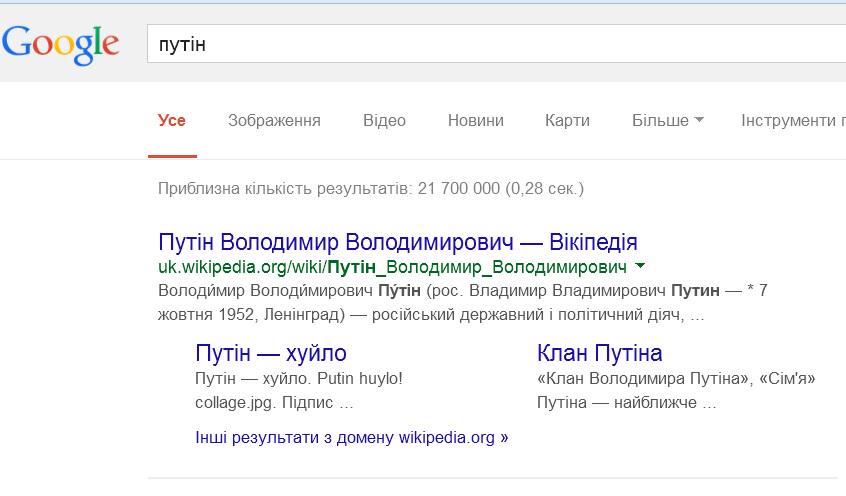Select the 'Усе' search tab
The height and width of the screenshot is (496, 846).
pyautogui.click(x=172, y=120)
